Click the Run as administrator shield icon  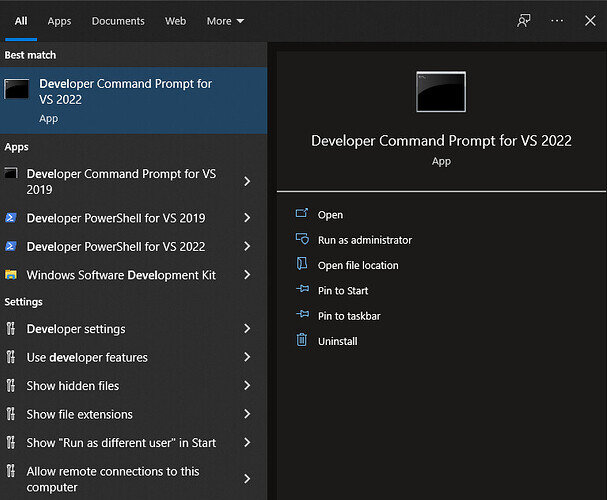pyautogui.click(x=302, y=240)
